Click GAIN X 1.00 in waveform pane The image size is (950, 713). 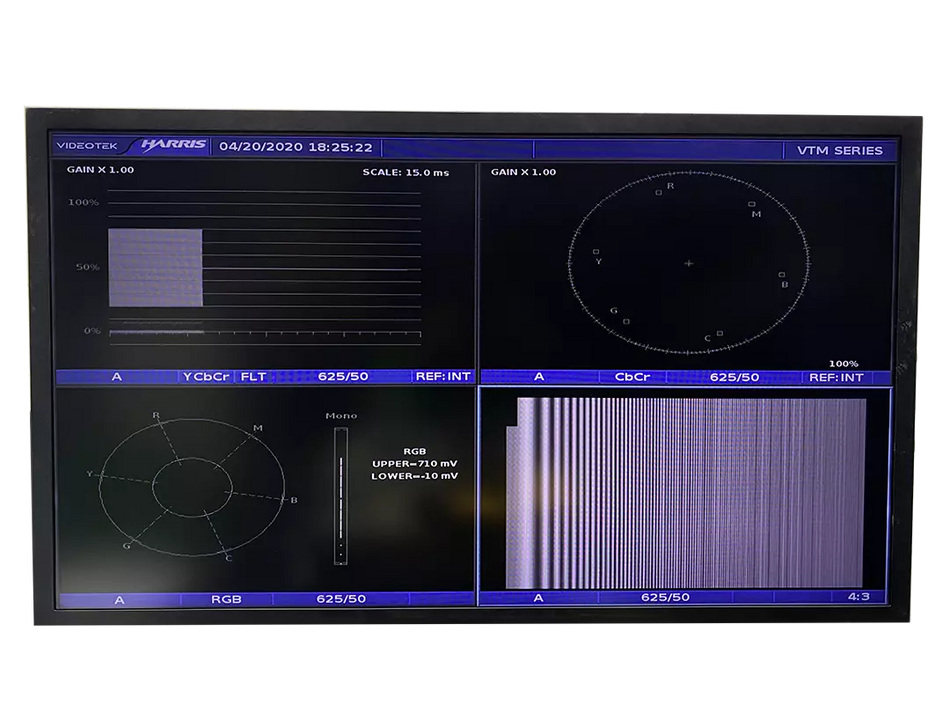[100, 170]
